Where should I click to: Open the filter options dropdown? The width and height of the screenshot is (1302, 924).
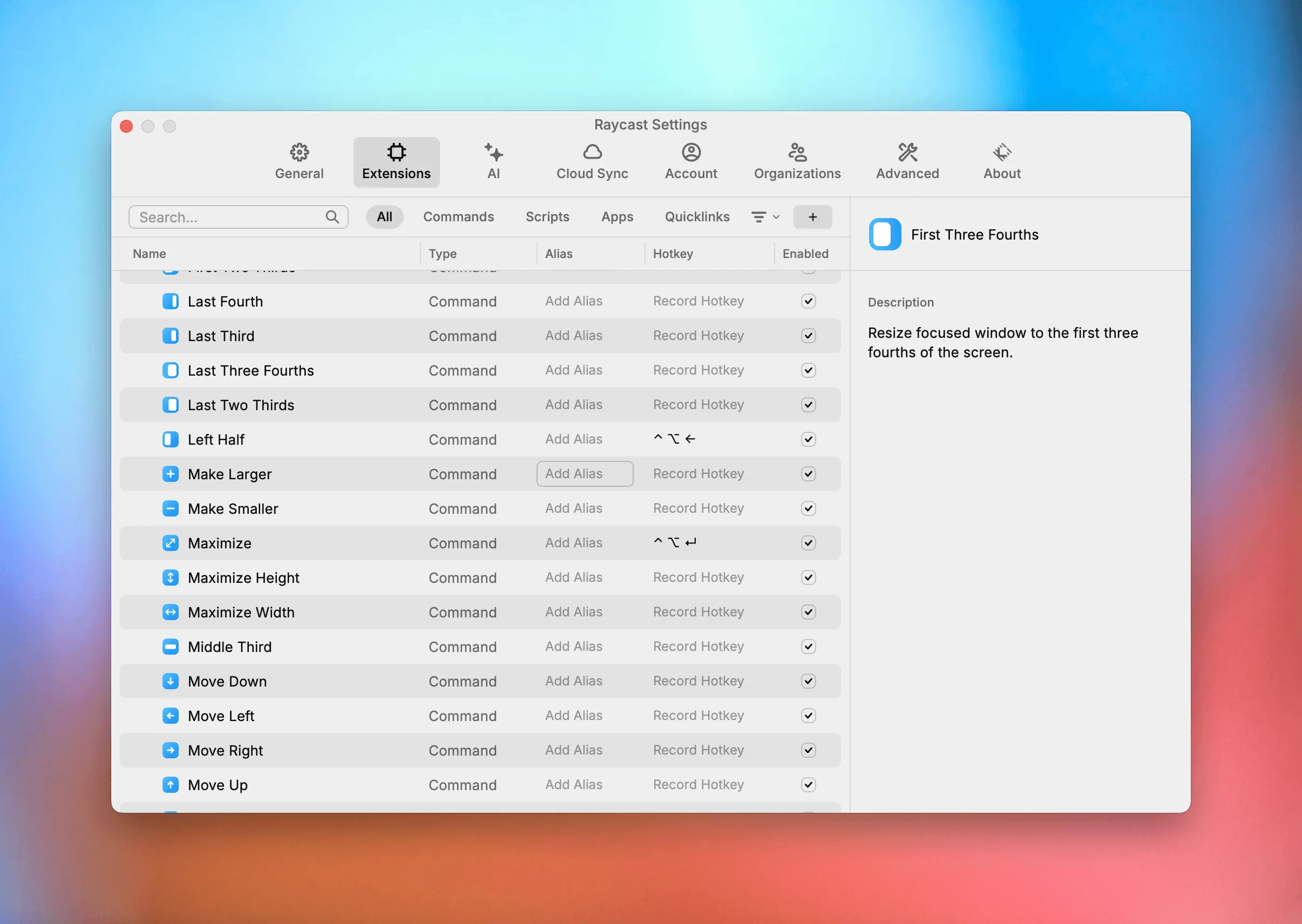click(765, 217)
